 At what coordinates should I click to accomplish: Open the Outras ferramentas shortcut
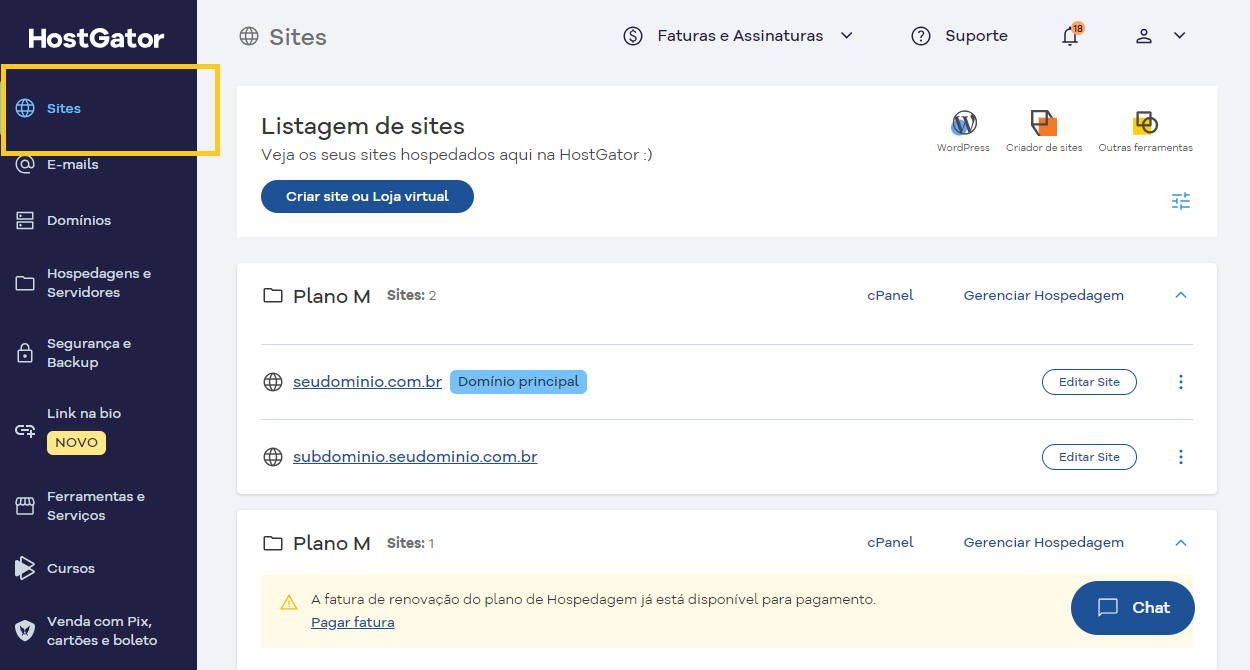pos(1145,131)
